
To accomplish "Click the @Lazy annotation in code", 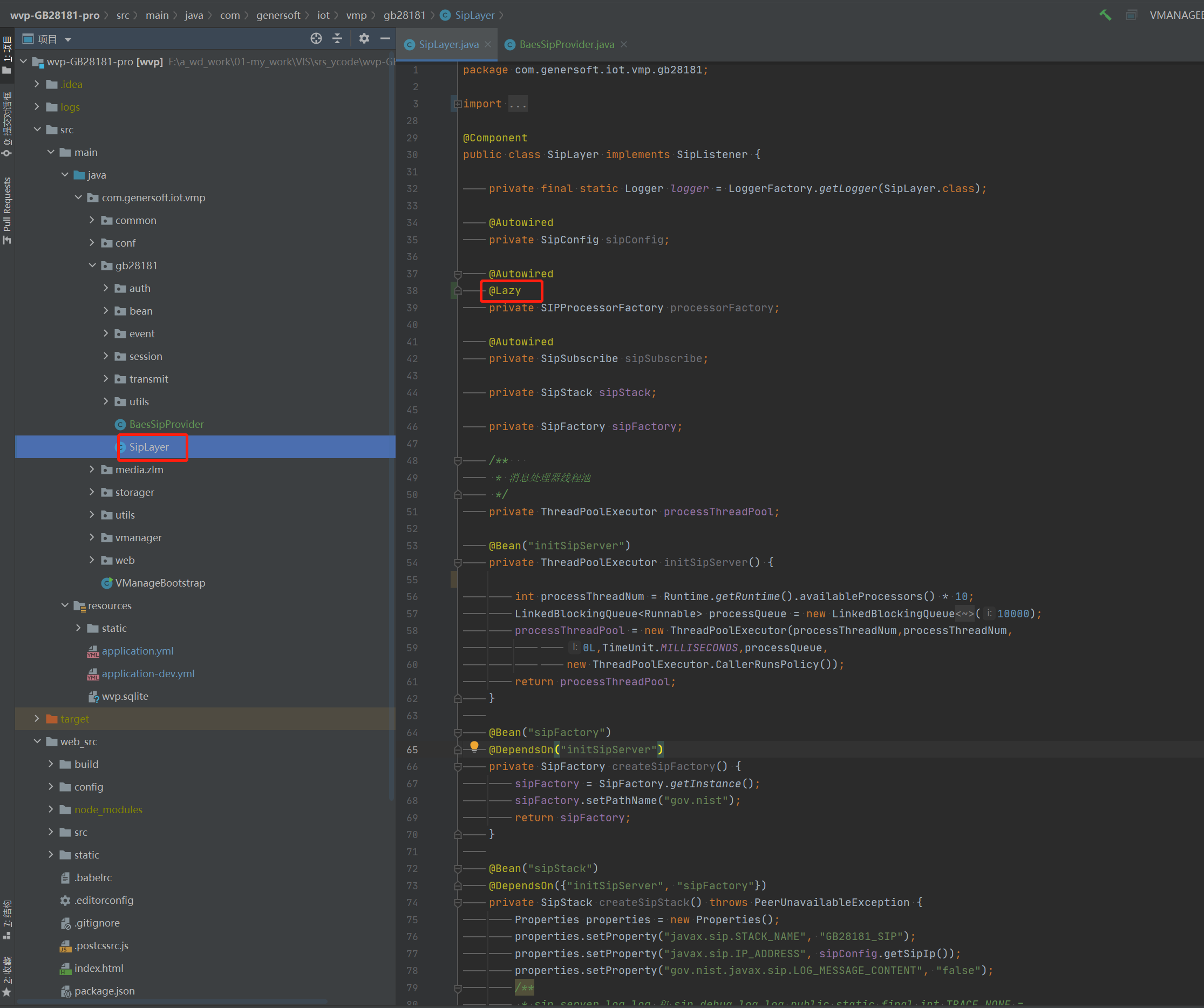I will [505, 291].
